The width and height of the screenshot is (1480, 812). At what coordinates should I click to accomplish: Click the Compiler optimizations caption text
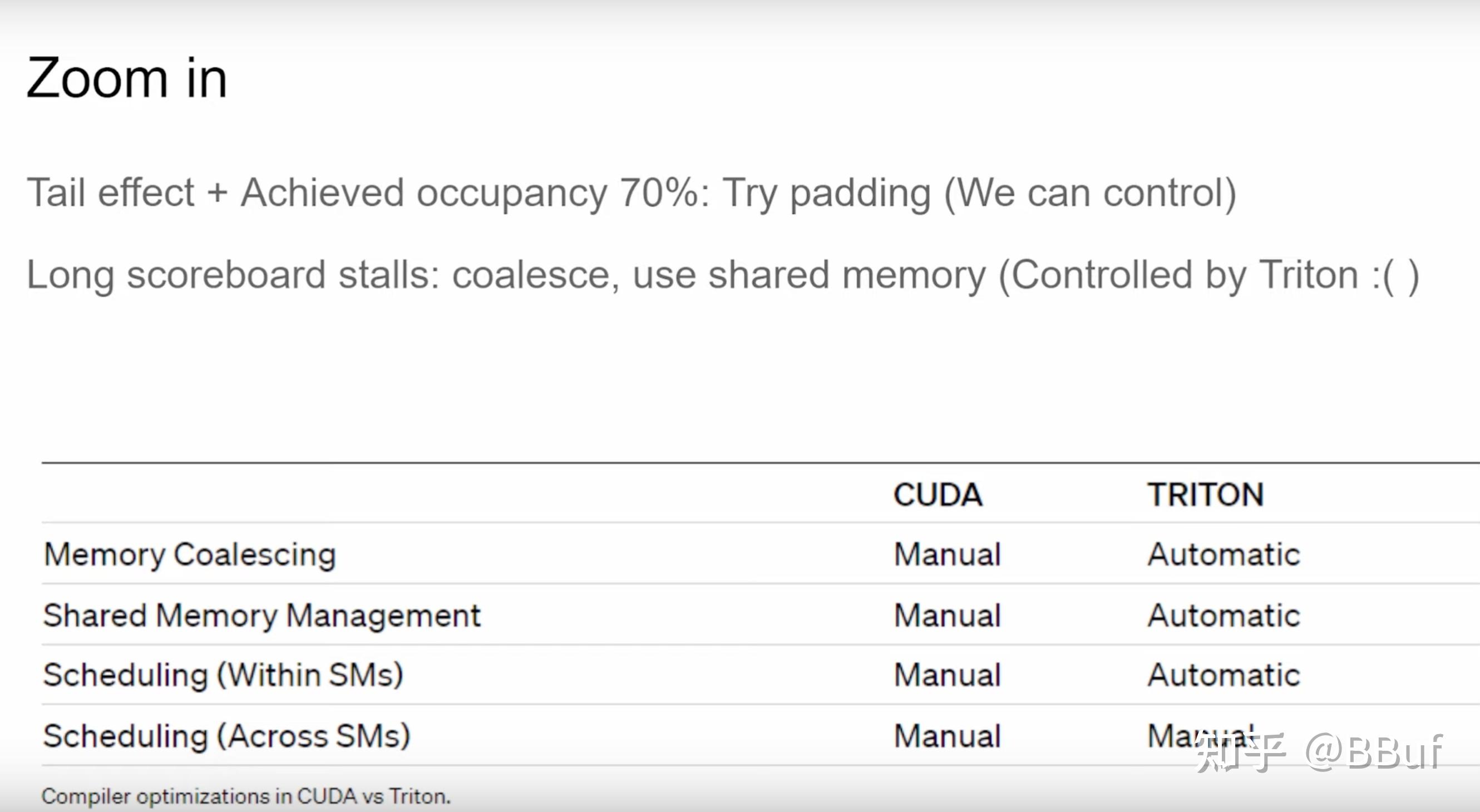[246, 796]
